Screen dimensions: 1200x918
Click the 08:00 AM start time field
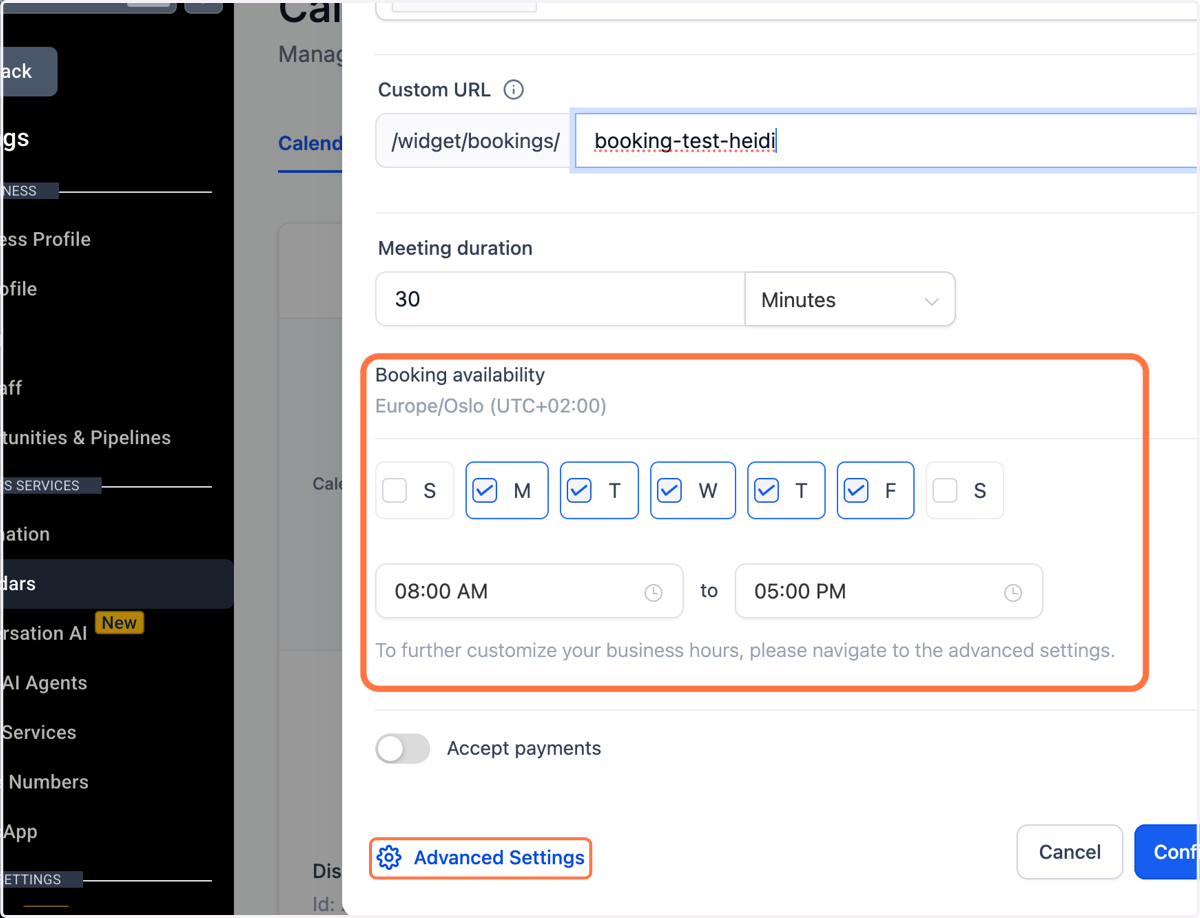click(x=529, y=591)
